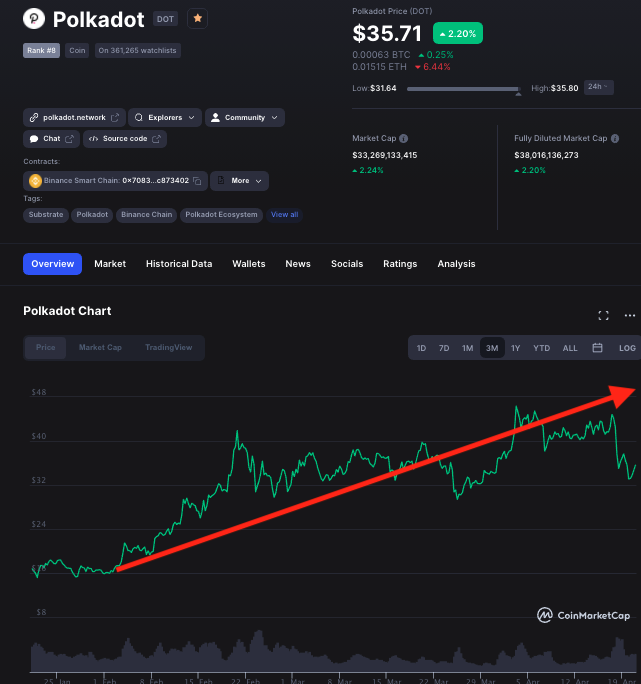Open the Chat link
This screenshot has height=684, width=641.
coord(51,139)
